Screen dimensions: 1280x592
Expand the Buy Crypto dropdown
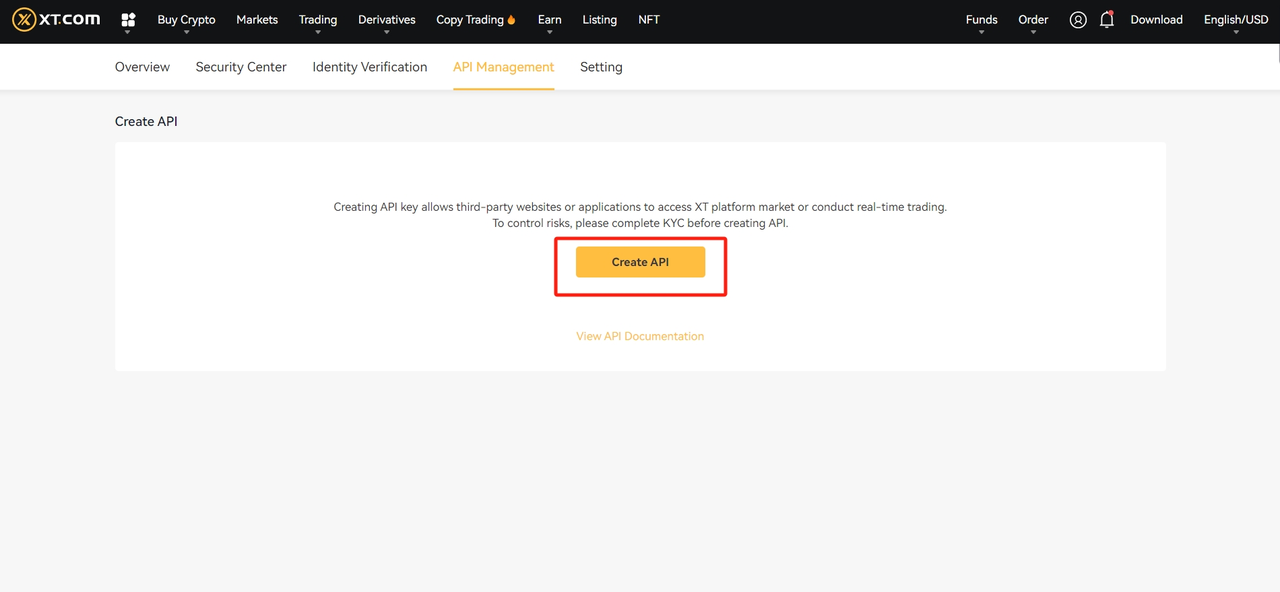[186, 20]
